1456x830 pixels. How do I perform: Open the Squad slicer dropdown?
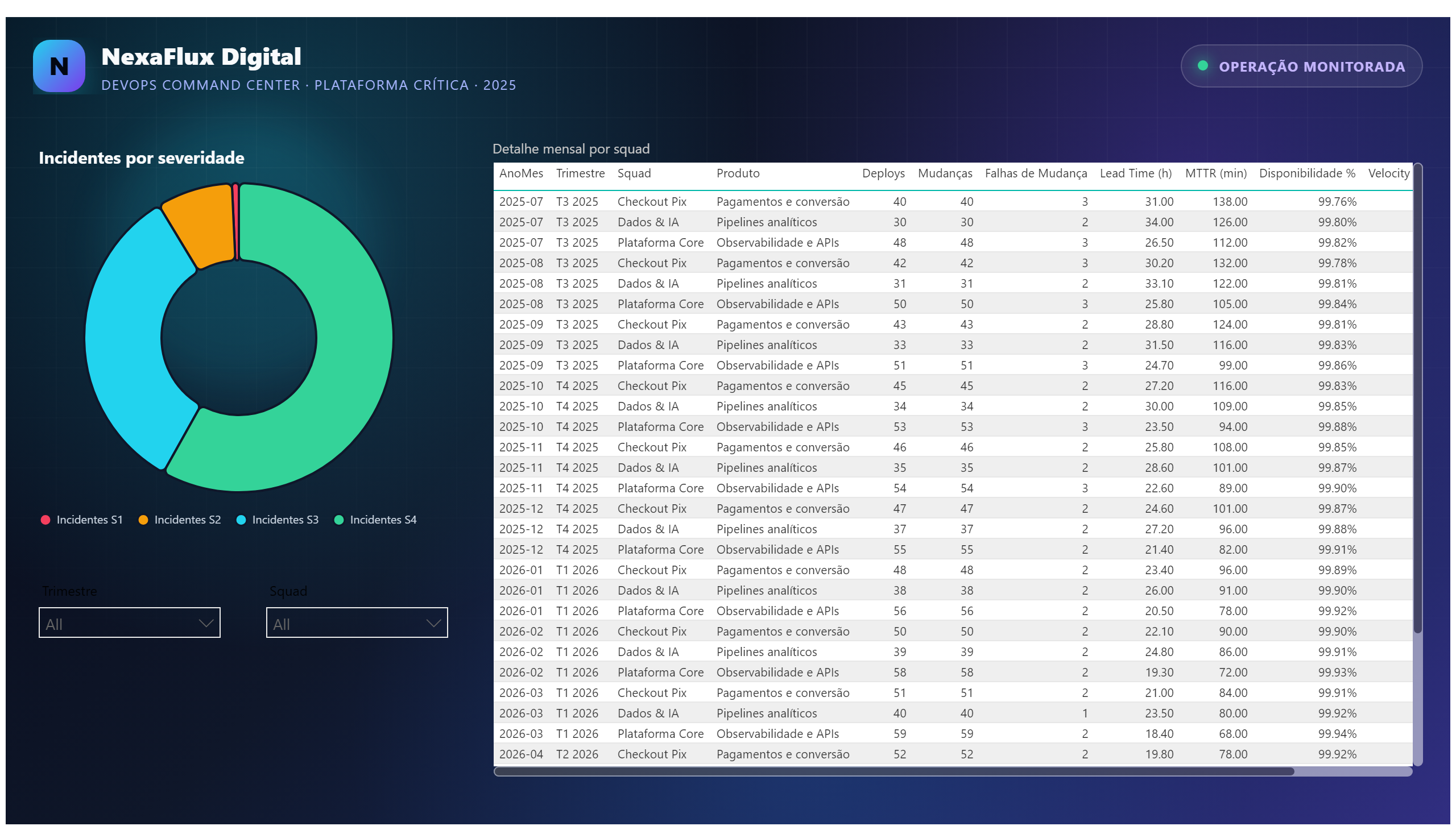click(357, 622)
